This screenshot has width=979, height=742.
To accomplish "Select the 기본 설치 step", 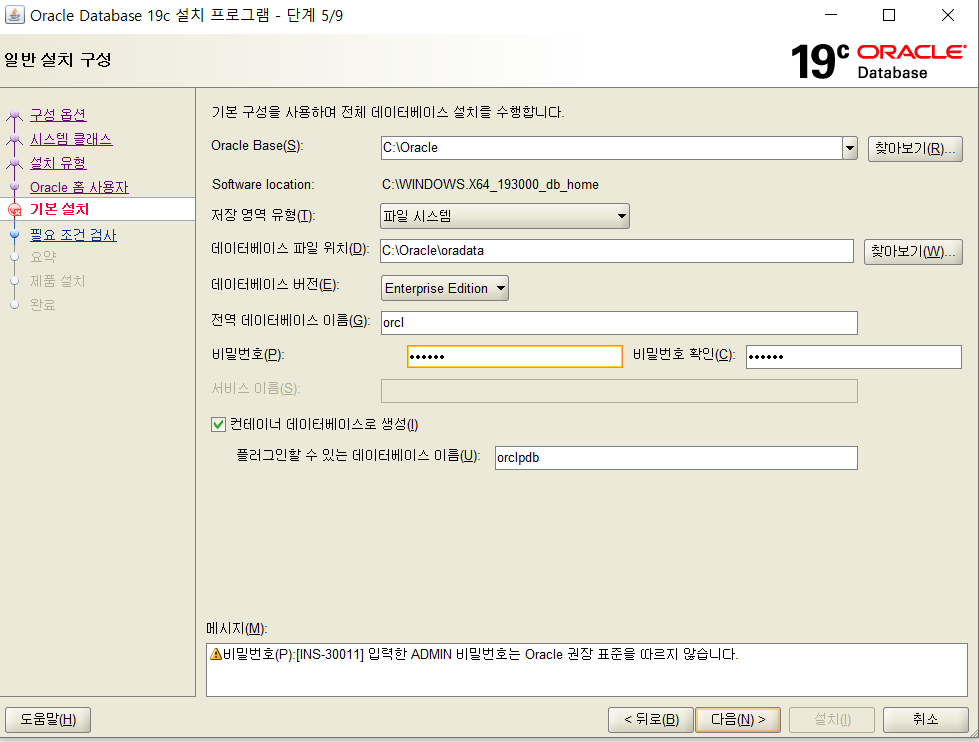I will tap(59, 209).
